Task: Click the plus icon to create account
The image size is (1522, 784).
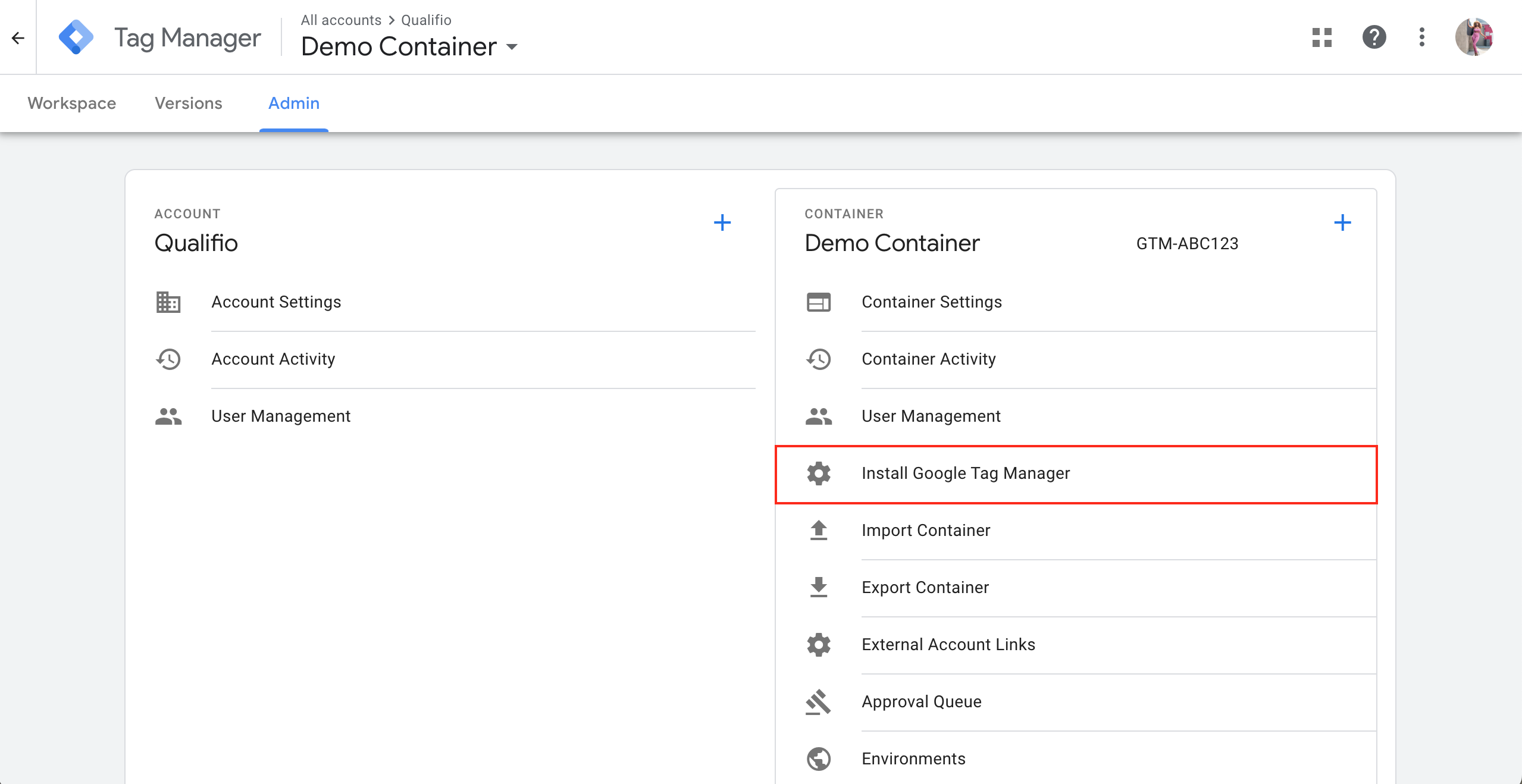Action: coord(722,222)
